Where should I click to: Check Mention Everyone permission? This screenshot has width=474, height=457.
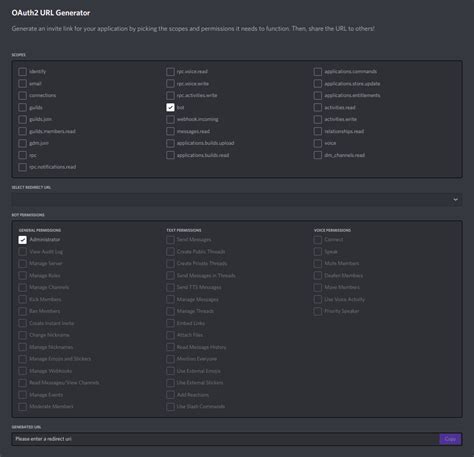tap(170, 359)
